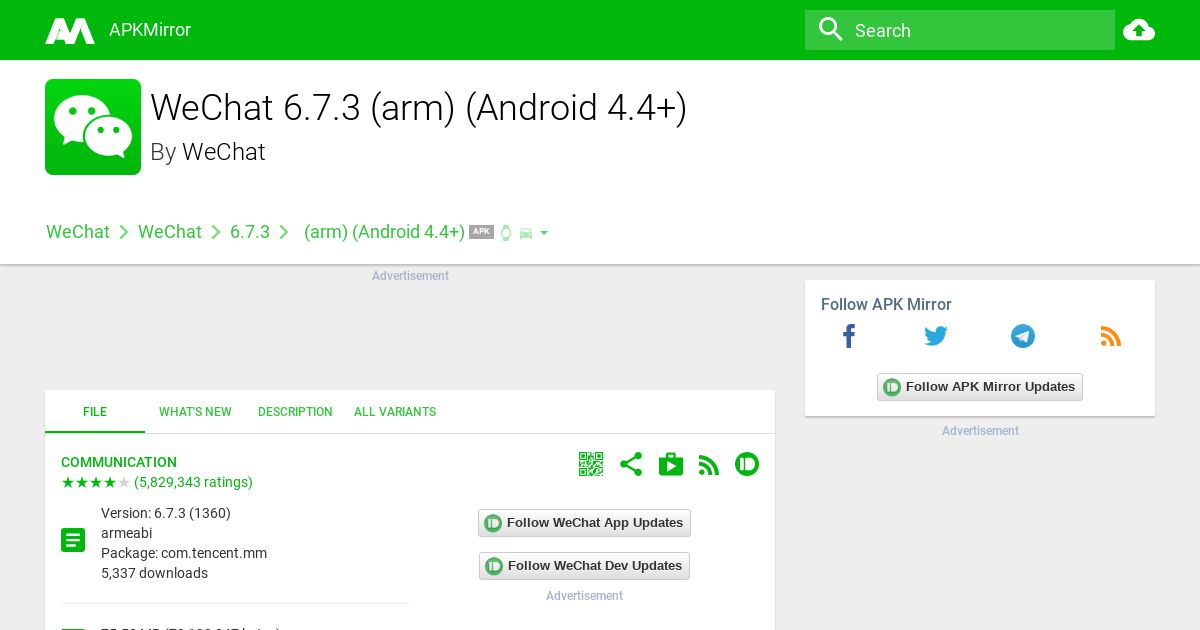Click the Pushbullet icon in file panel

[x=747, y=464]
